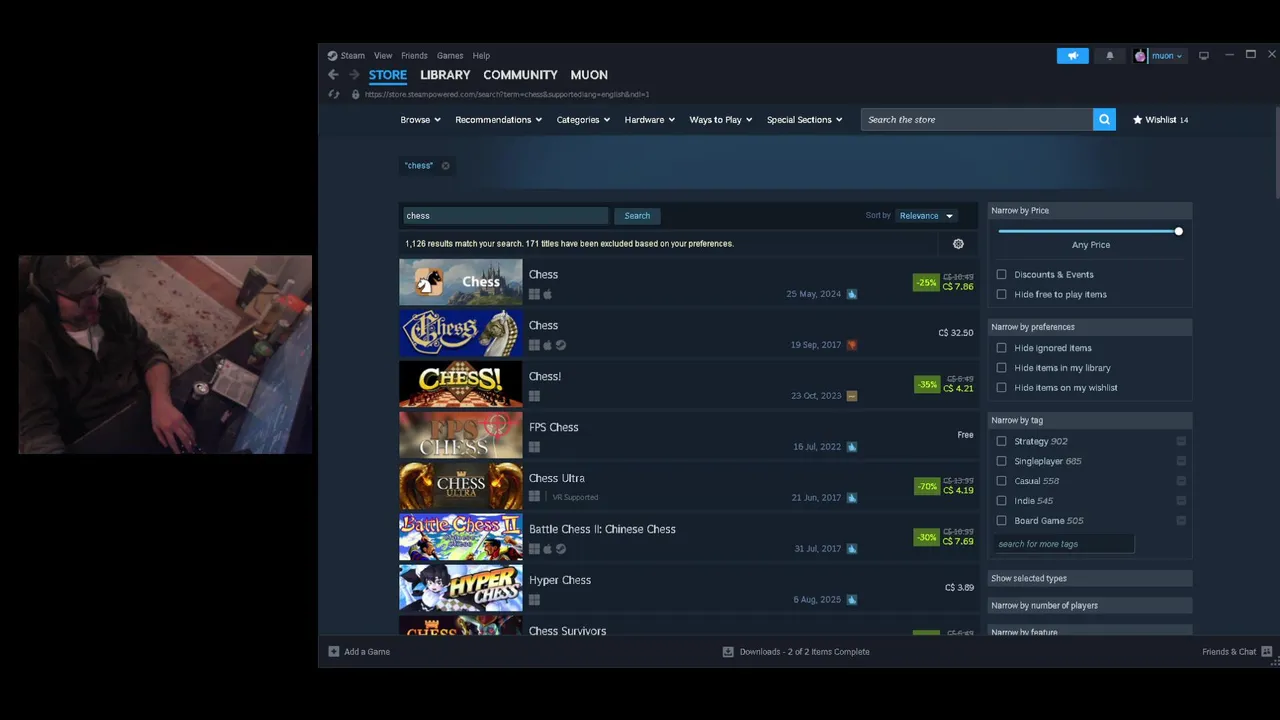Open search preferences gear icon
The width and height of the screenshot is (1280, 720).
958,244
